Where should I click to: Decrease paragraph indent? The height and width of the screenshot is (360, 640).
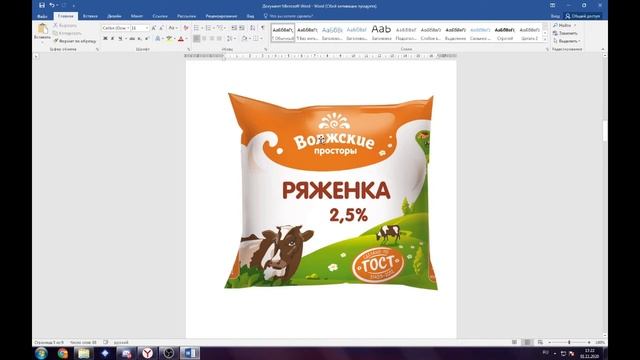234,28
